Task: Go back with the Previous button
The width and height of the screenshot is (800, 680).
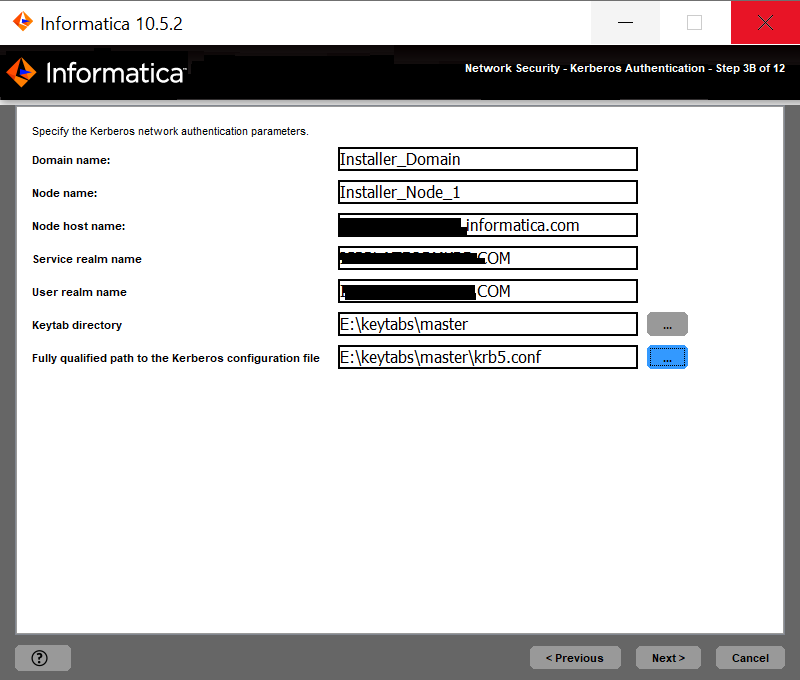Action: pyautogui.click(x=575, y=658)
